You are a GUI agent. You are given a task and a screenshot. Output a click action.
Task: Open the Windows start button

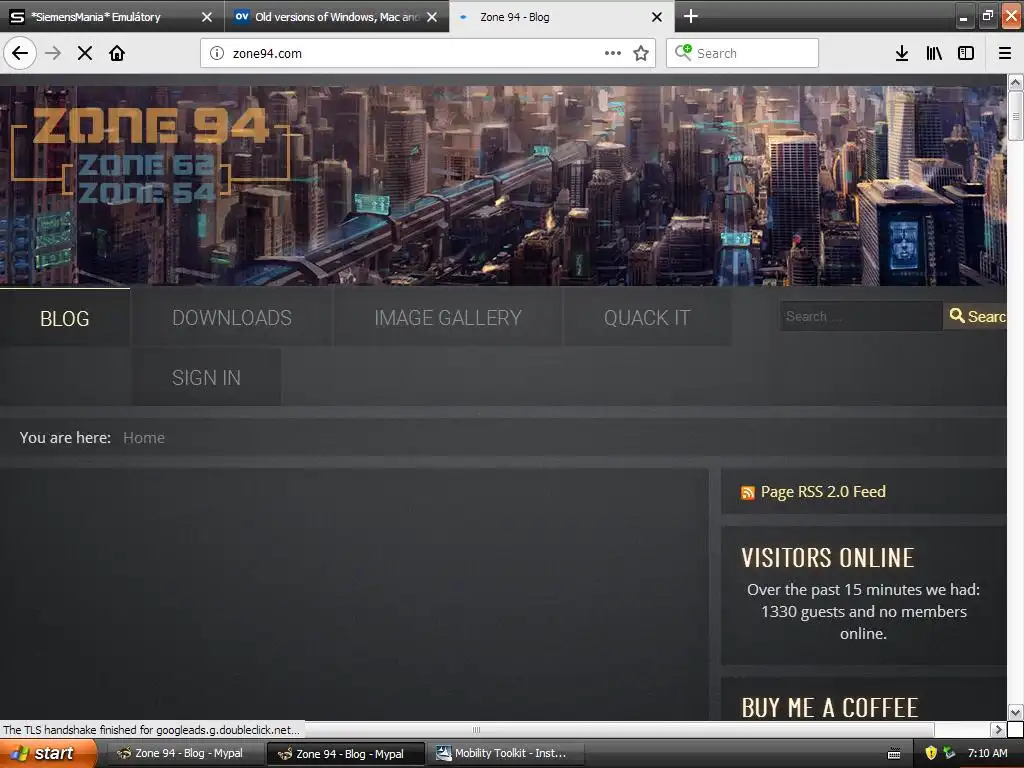[48, 753]
